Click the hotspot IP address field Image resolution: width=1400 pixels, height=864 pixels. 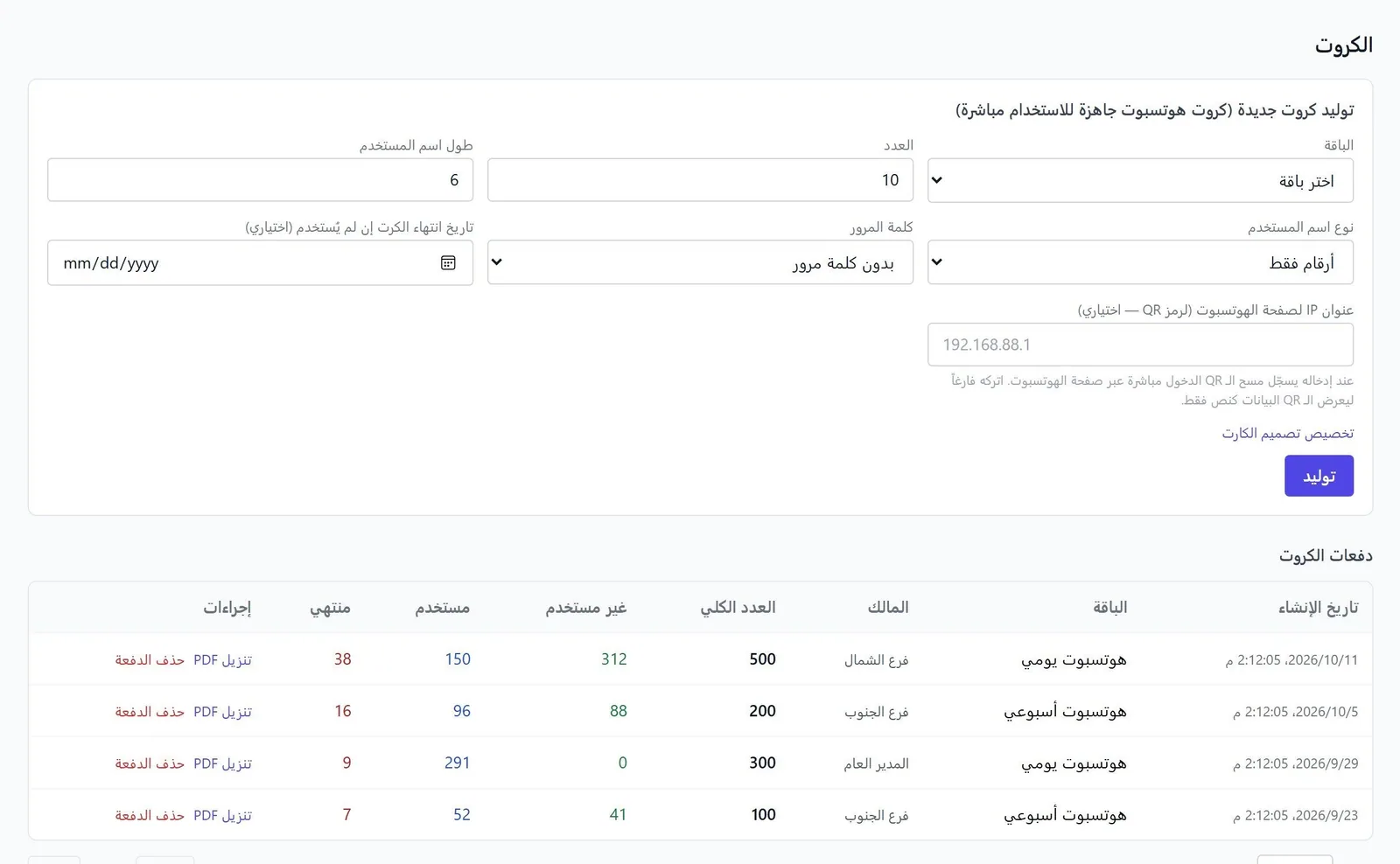pyautogui.click(x=1140, y=345)
